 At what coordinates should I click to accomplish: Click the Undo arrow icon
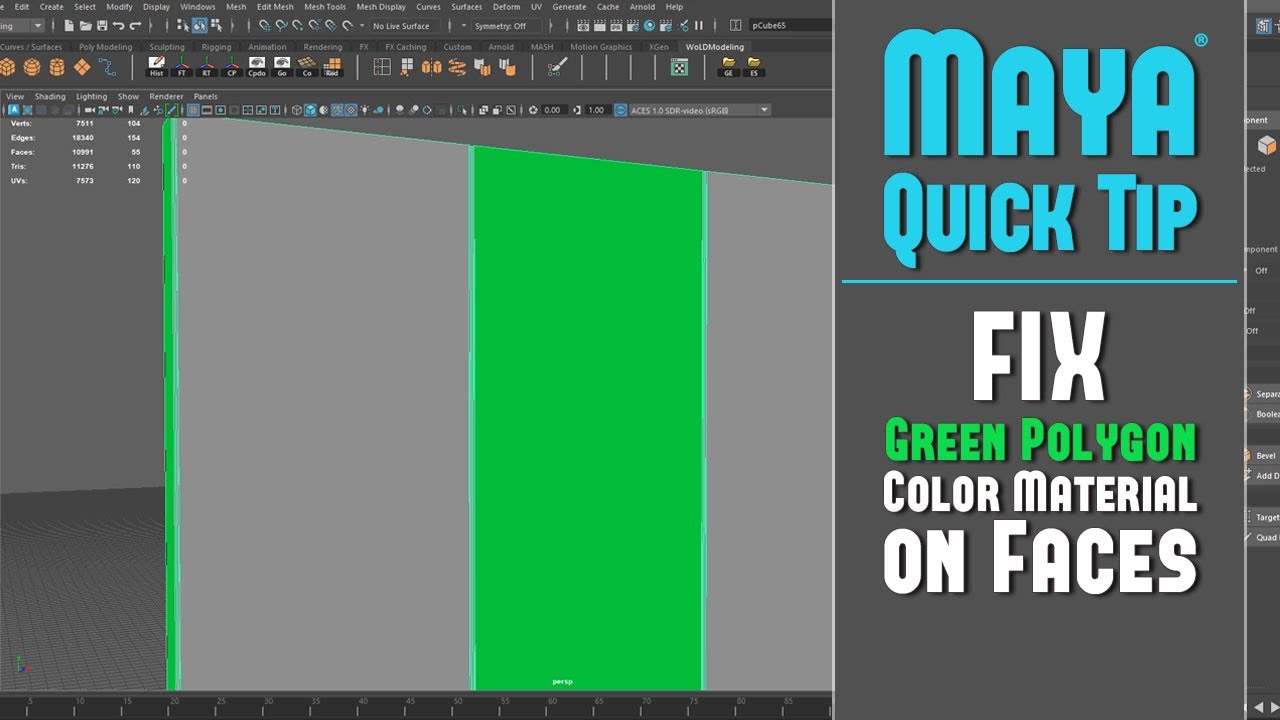[118, 25]
